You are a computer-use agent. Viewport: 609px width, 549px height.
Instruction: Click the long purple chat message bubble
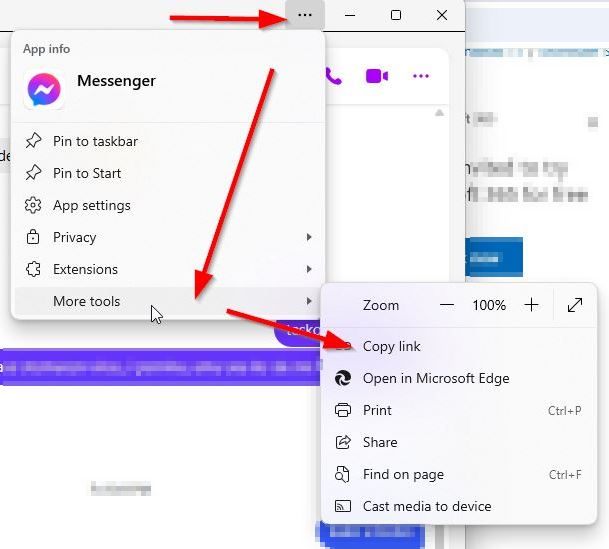[160, 367]
